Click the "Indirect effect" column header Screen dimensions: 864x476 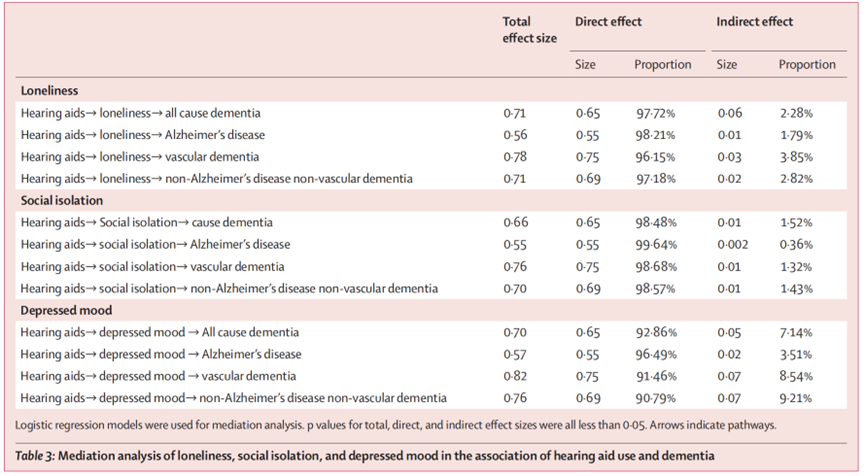click(757, 21)
